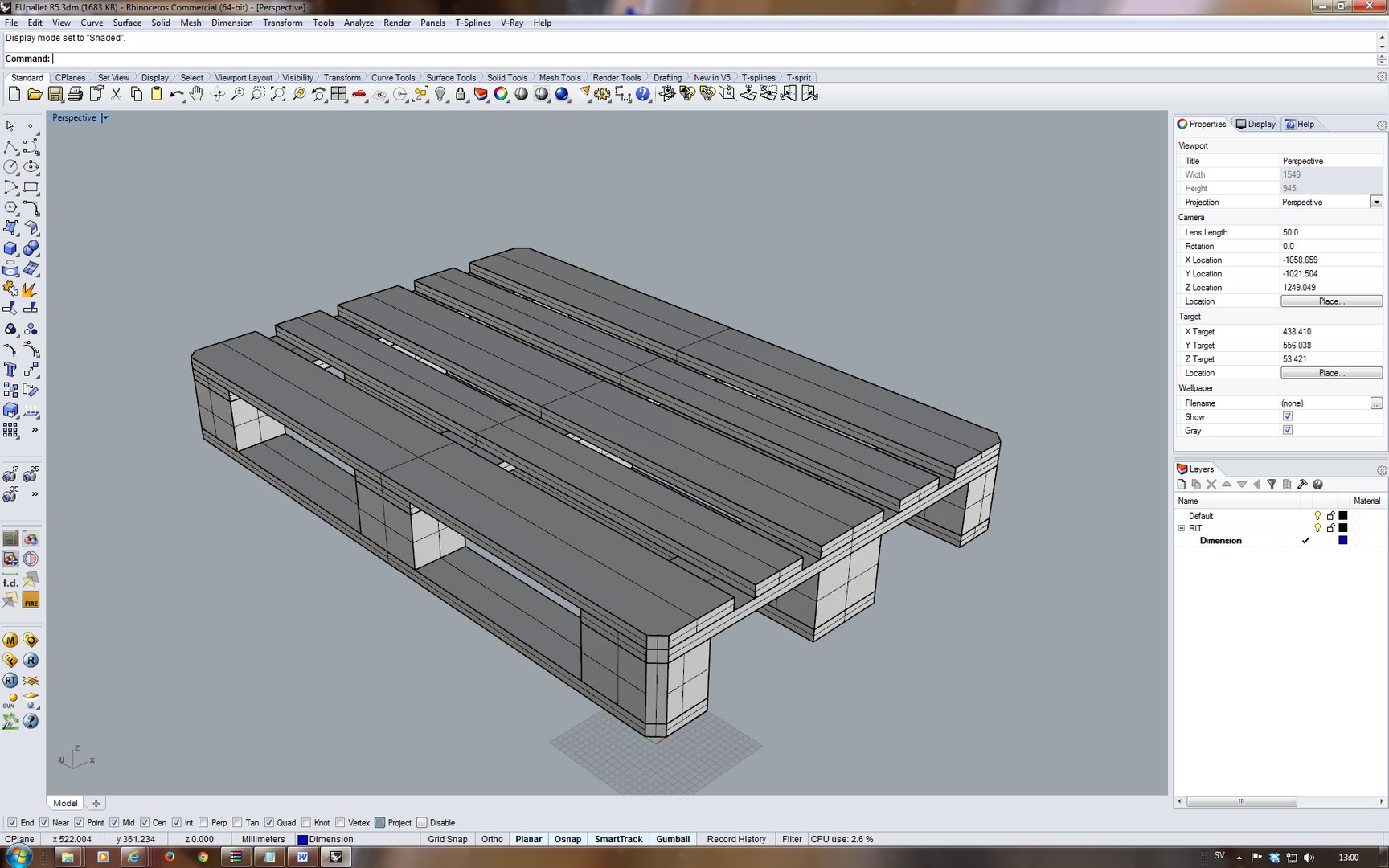Toggle Ortho in the status bar

click(x=492, y=839)
